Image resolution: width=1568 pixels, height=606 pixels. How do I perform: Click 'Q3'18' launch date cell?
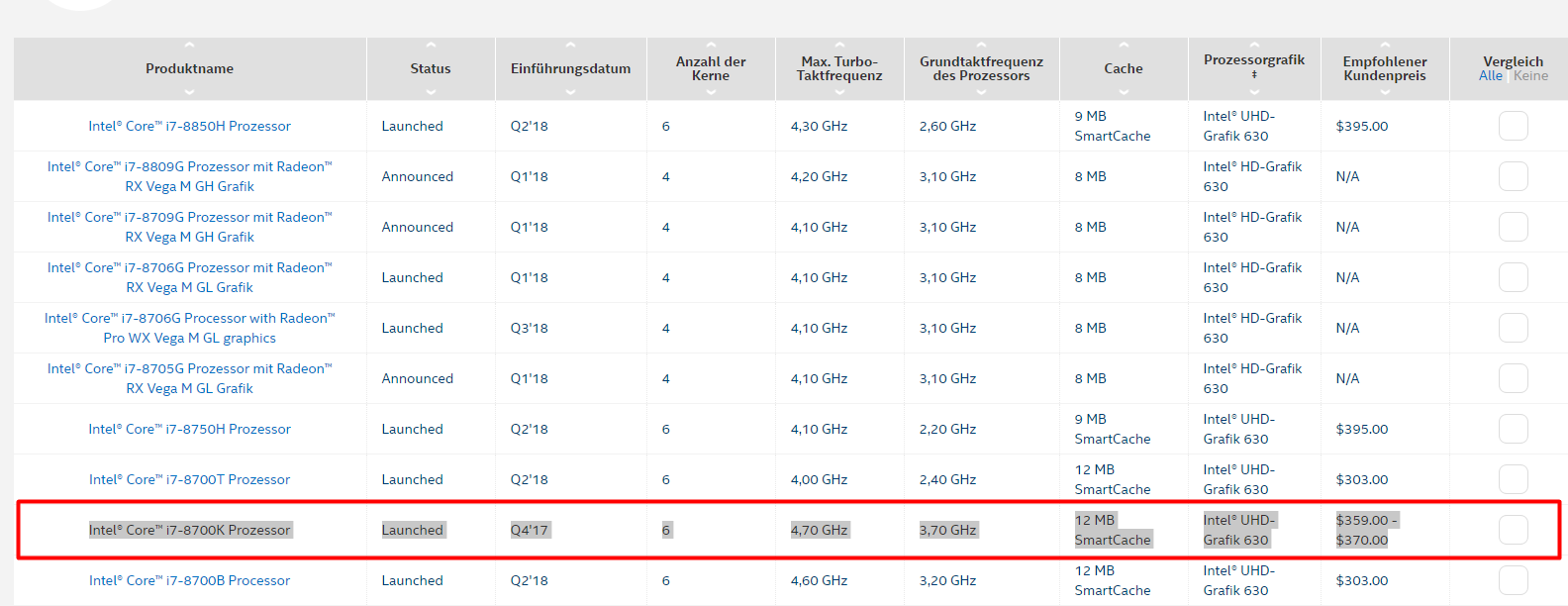(x=529, y=328)
